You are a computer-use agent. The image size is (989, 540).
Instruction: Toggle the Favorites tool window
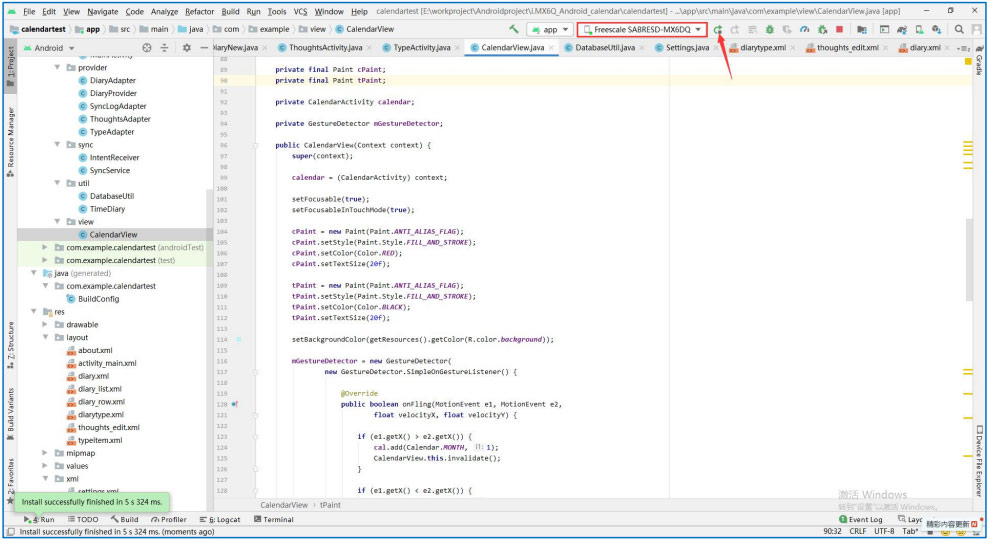pyautogui.click(x=11, y=479)
